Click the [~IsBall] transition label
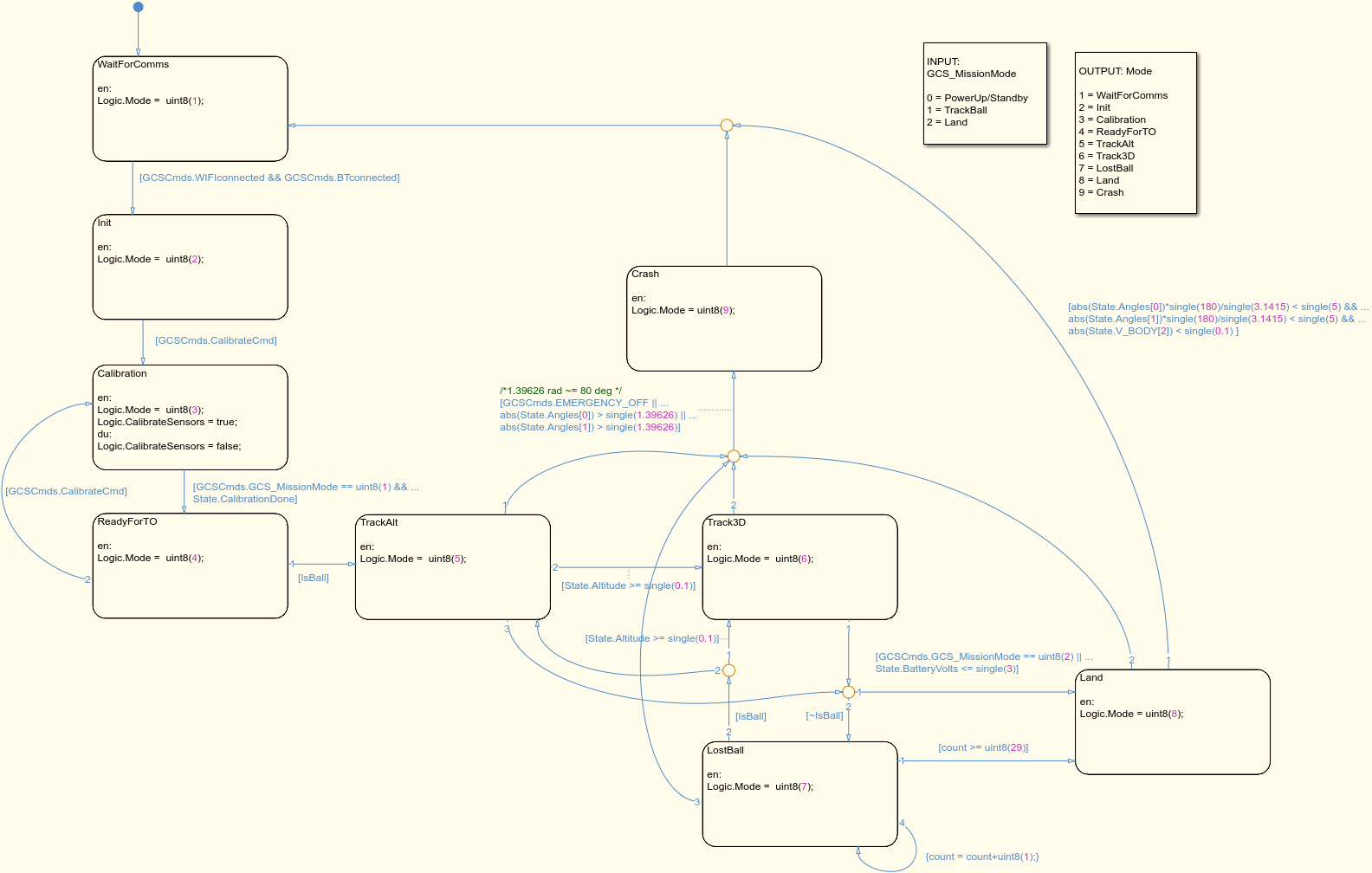 (825, 715)
